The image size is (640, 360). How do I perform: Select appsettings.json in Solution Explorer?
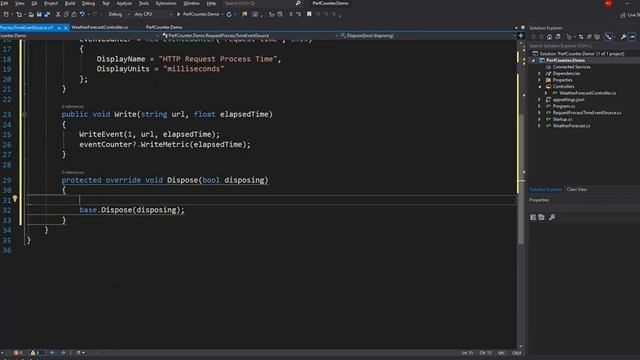click(x=569, y=100)
